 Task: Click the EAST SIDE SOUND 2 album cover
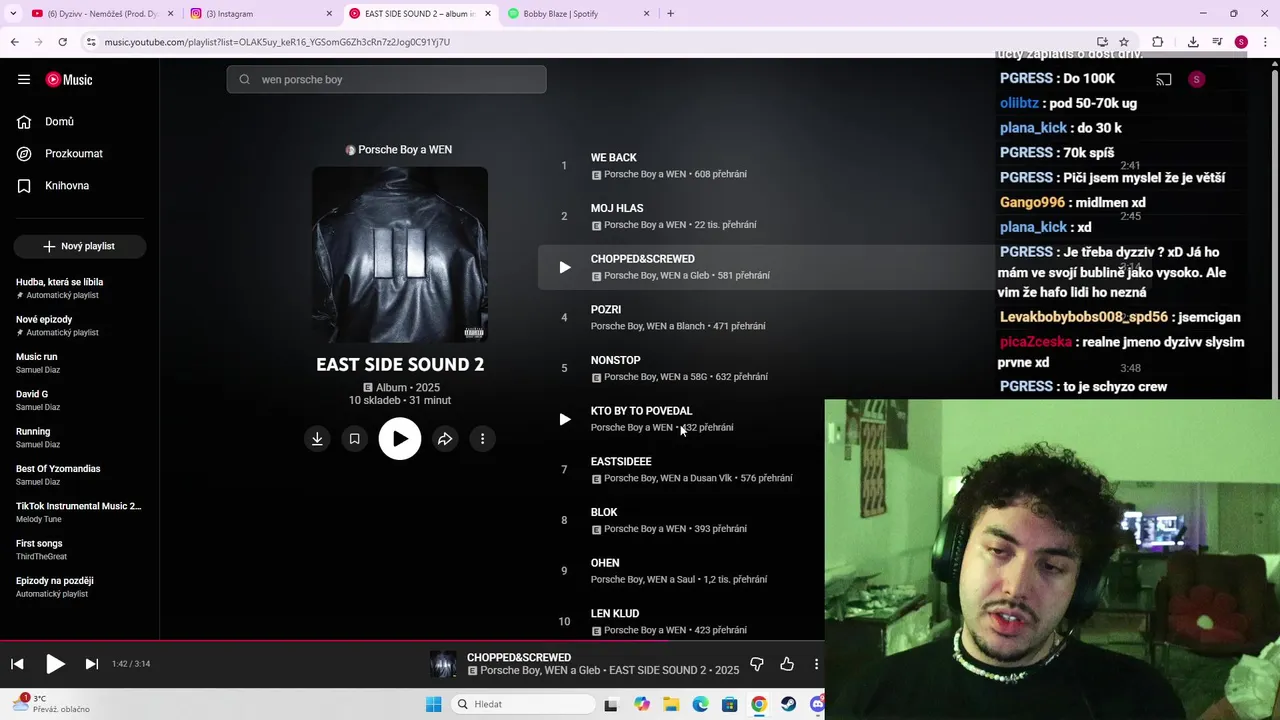tap(400, 255)
